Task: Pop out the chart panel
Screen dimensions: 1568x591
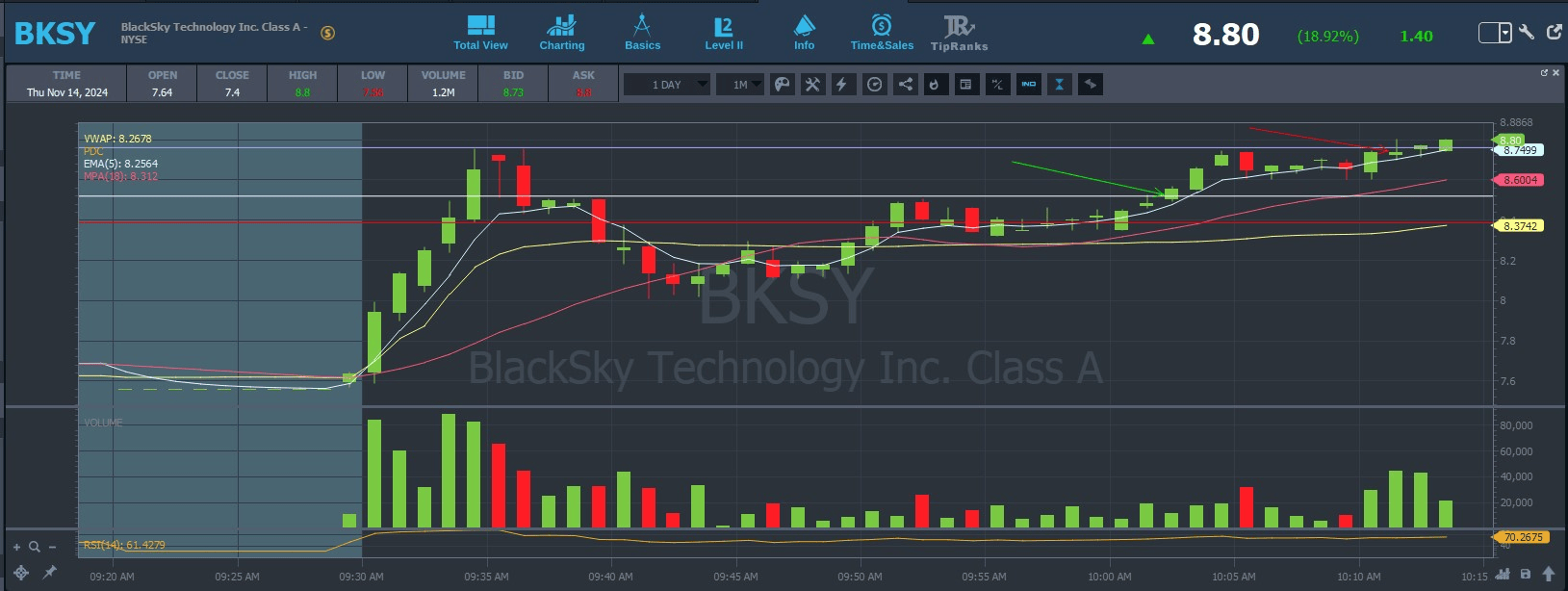Action: (1544, 73)
